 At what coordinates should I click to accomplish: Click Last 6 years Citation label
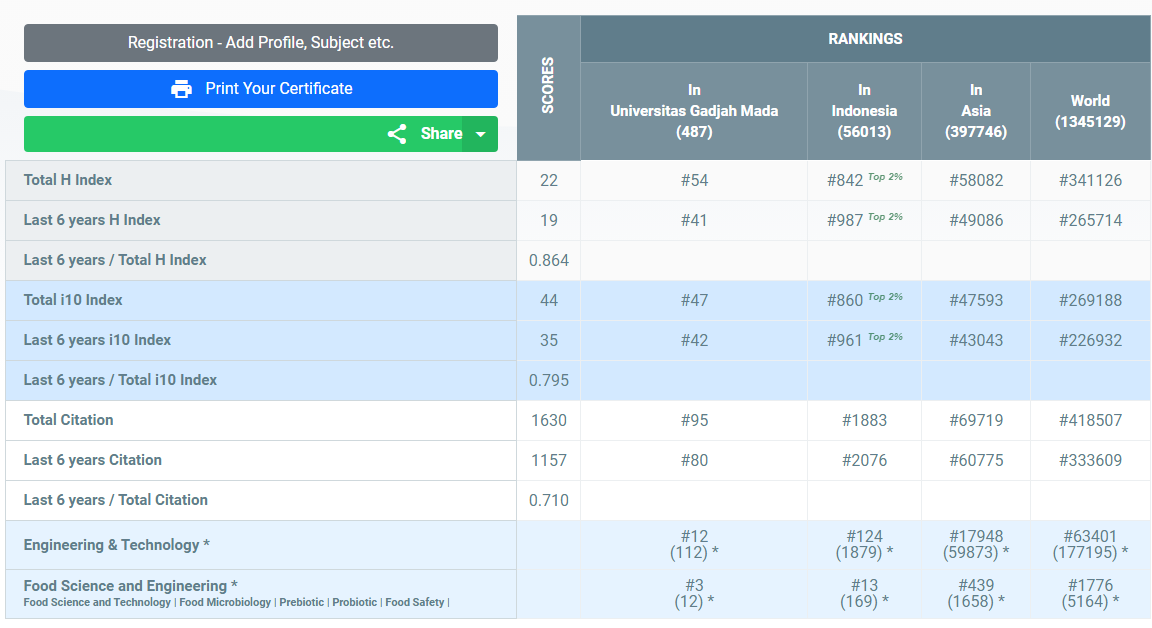click(x=93, y=460)
